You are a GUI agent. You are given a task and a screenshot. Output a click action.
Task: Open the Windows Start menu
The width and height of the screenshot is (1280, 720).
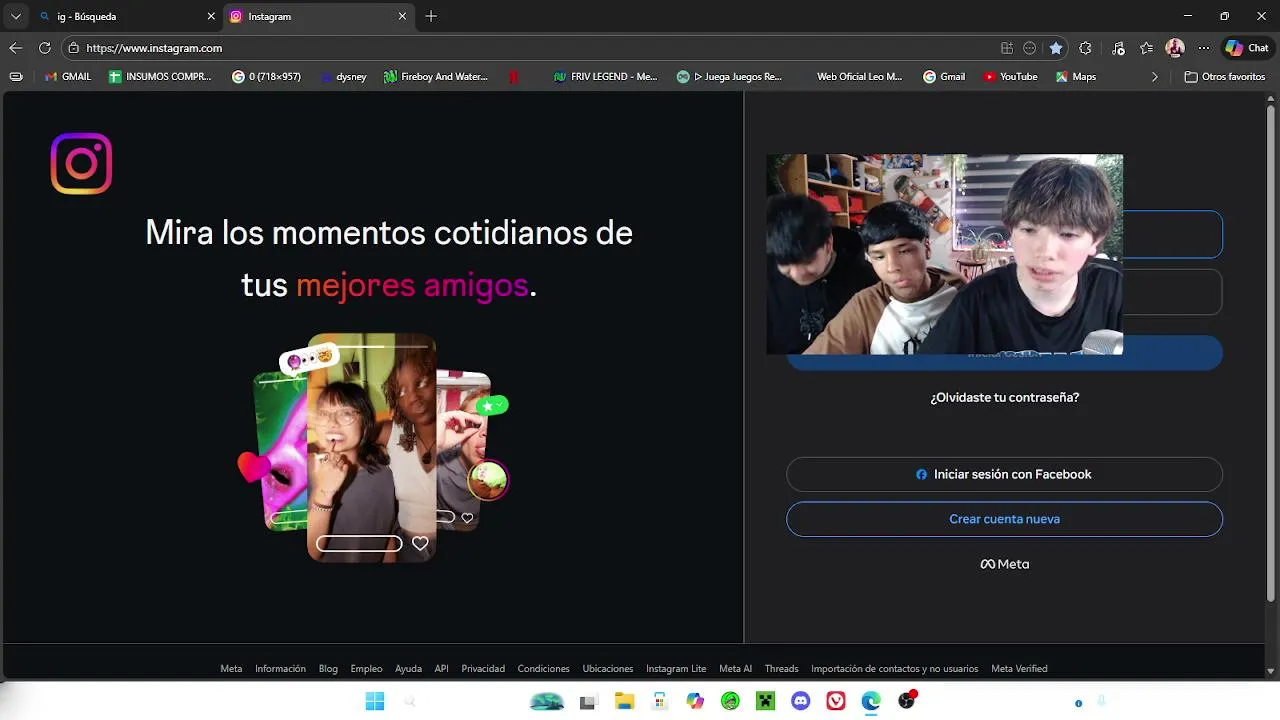tap(375, 702)
